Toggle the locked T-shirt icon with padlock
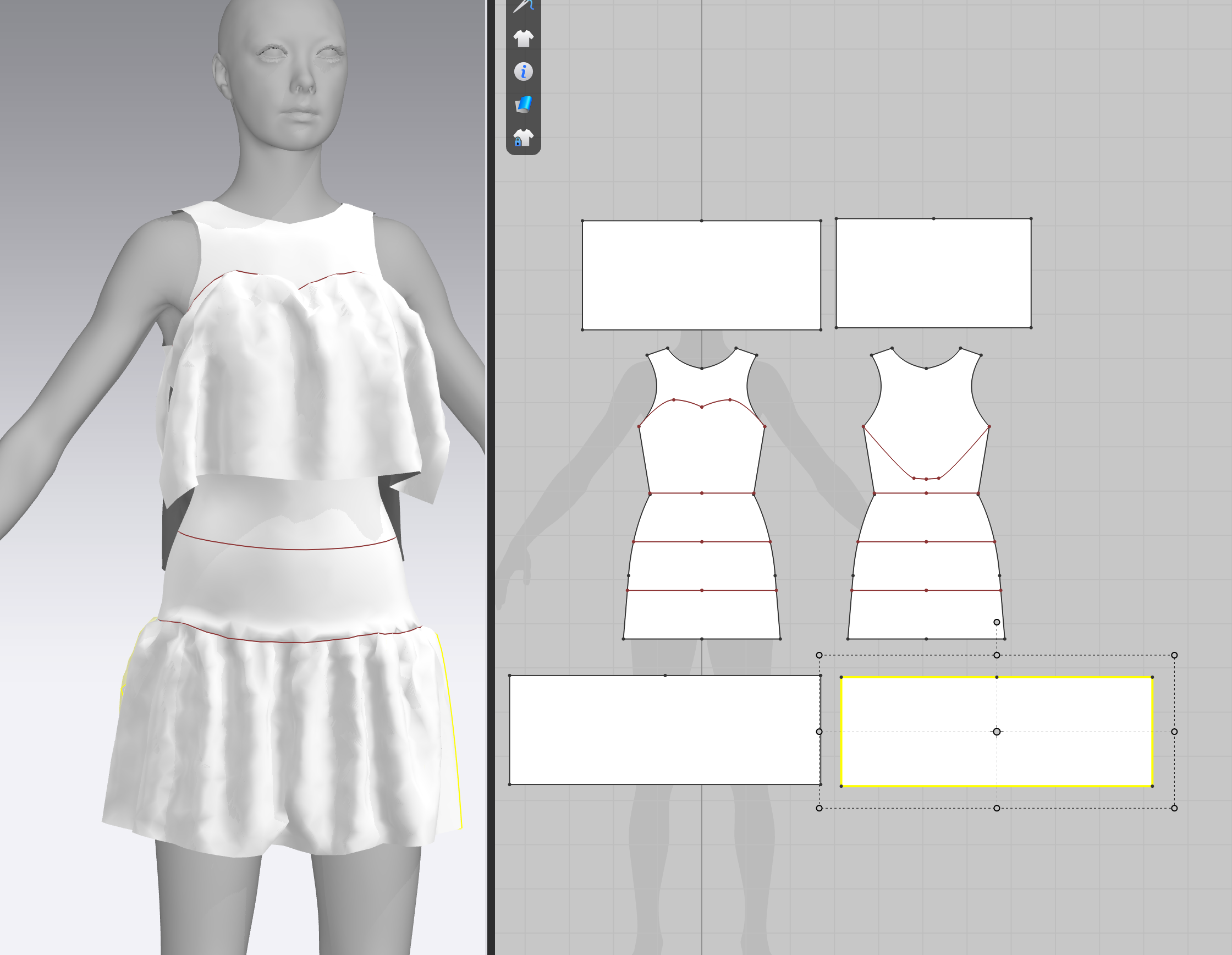This screenshot has height=955, width=1232. [x=523, y=138]
